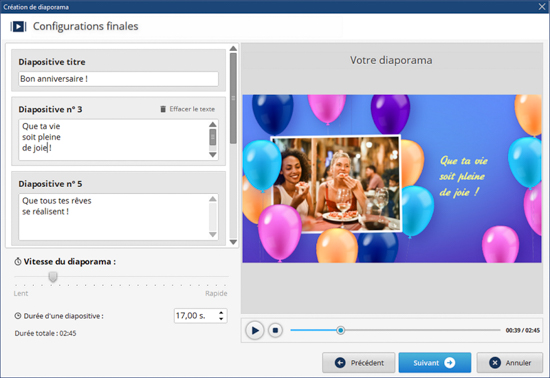Close the Création de diaporama window
Screen dimensions: 550x378
[x=542, y=7]
